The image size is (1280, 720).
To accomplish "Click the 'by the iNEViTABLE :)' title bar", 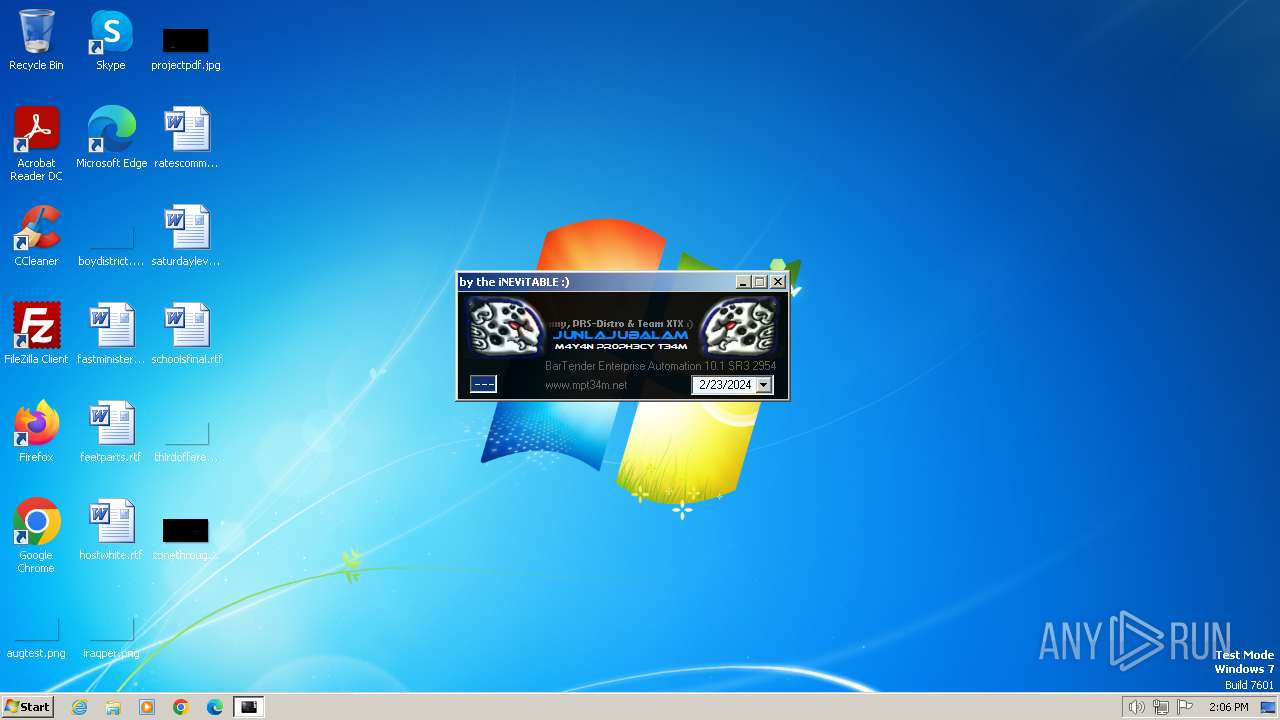I will point(596,282).
